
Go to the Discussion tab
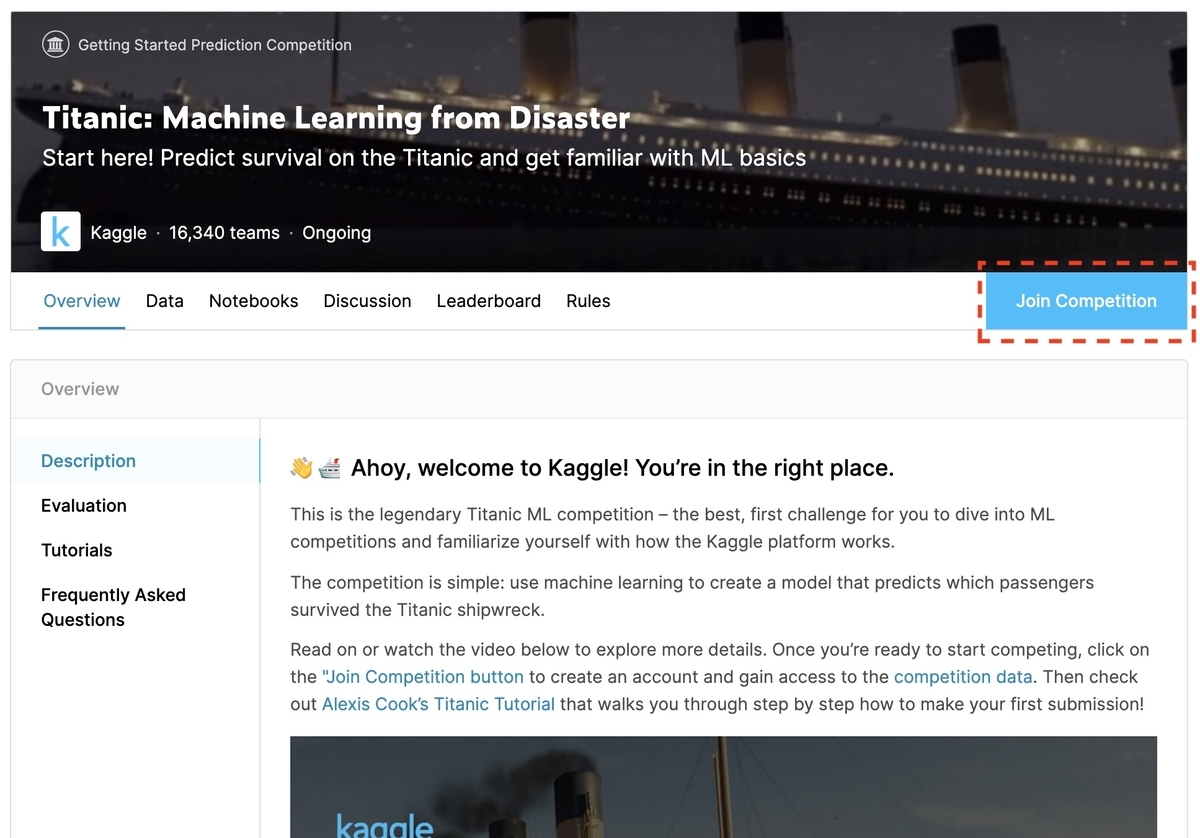(x=368, y=301)
